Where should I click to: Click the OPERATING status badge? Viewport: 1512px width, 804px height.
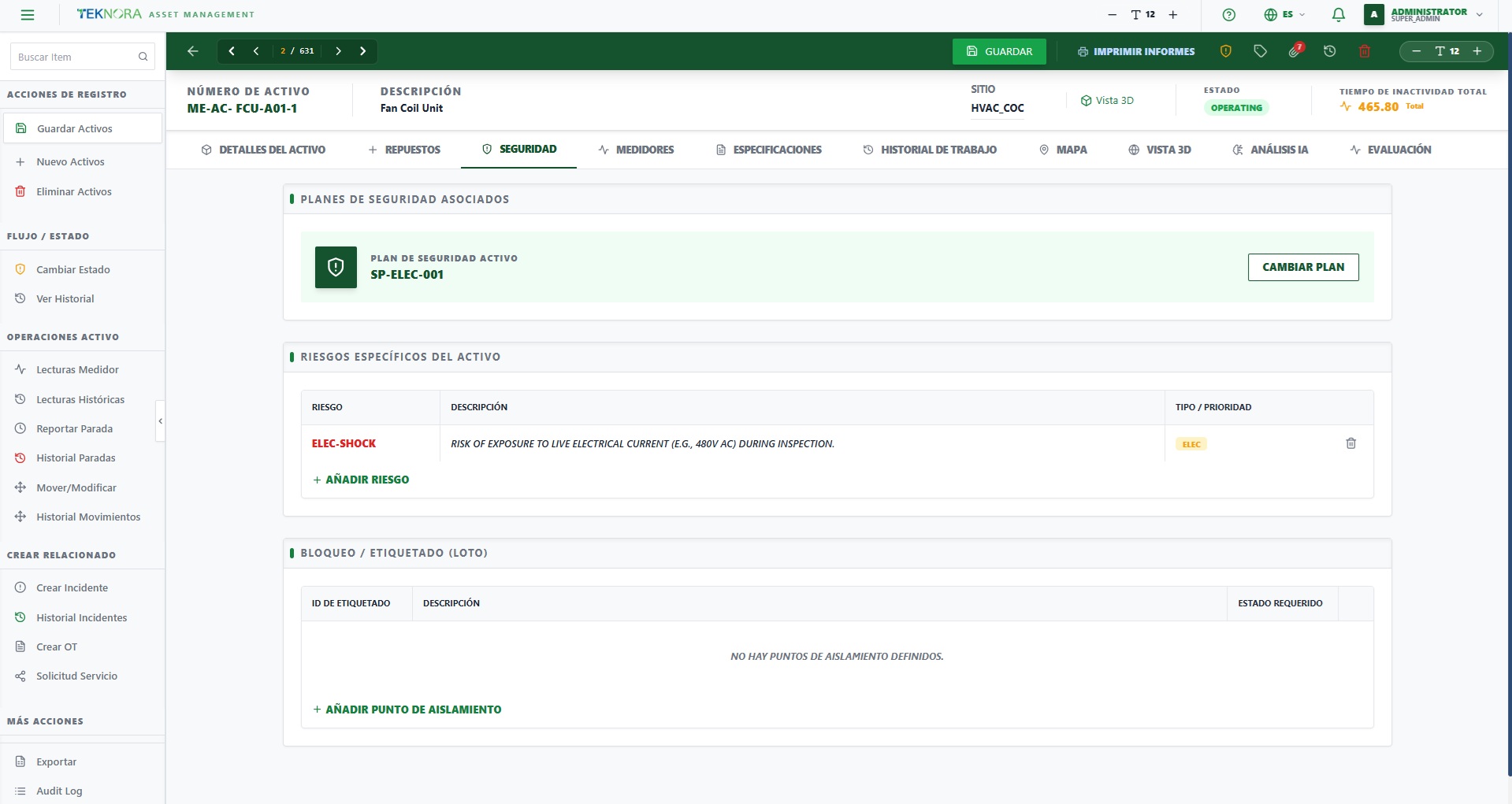pos(1235,108)
